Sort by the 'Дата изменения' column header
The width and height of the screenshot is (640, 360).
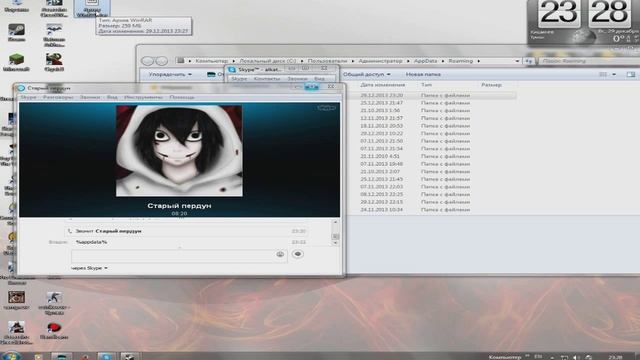[382, 85]
